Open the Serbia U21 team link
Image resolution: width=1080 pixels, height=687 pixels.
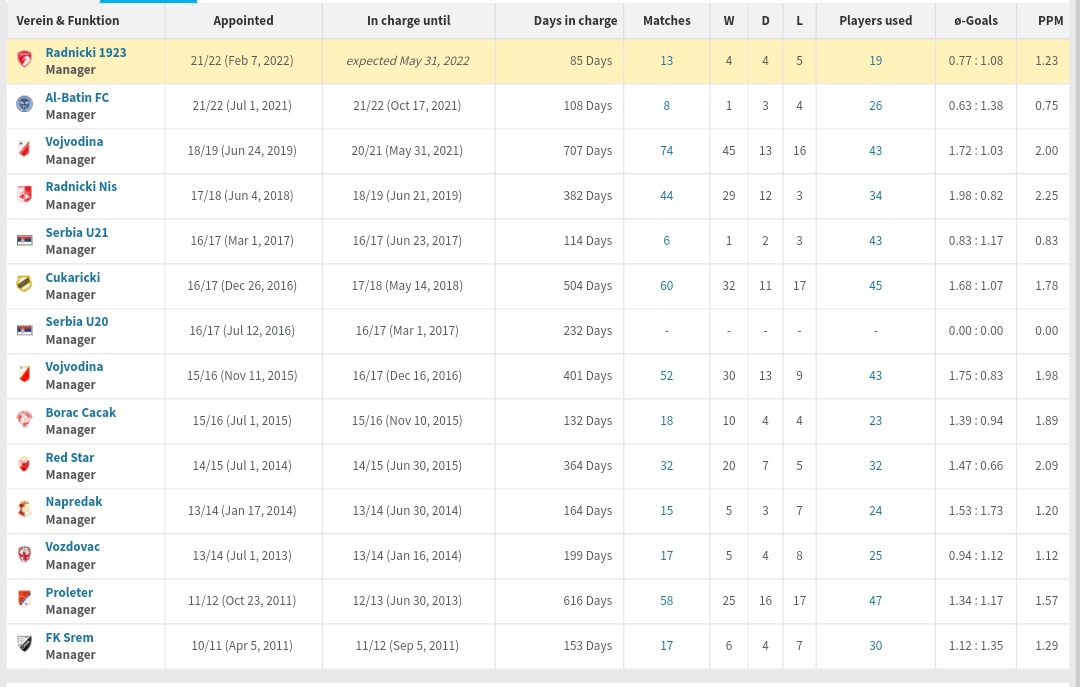(76, 232)
